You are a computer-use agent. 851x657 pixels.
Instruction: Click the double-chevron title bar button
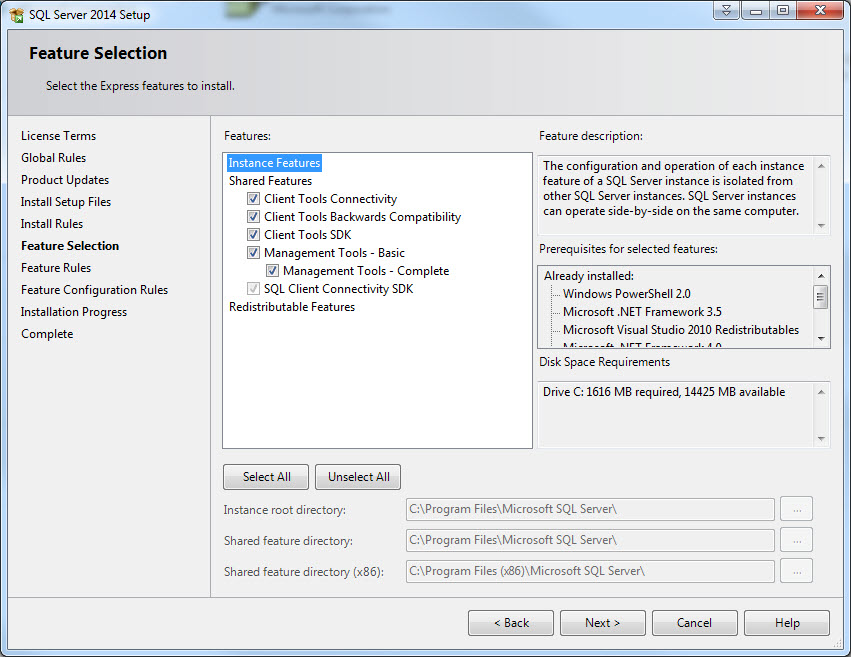click(726, 10)
